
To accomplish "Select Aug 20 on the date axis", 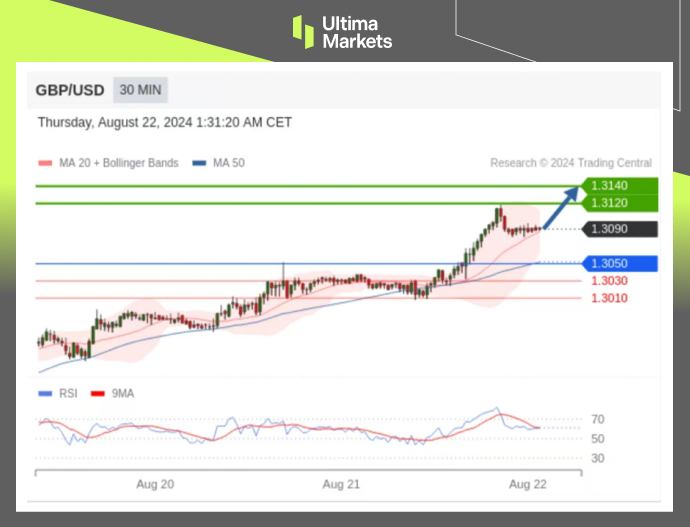I will tap(155, 484).
